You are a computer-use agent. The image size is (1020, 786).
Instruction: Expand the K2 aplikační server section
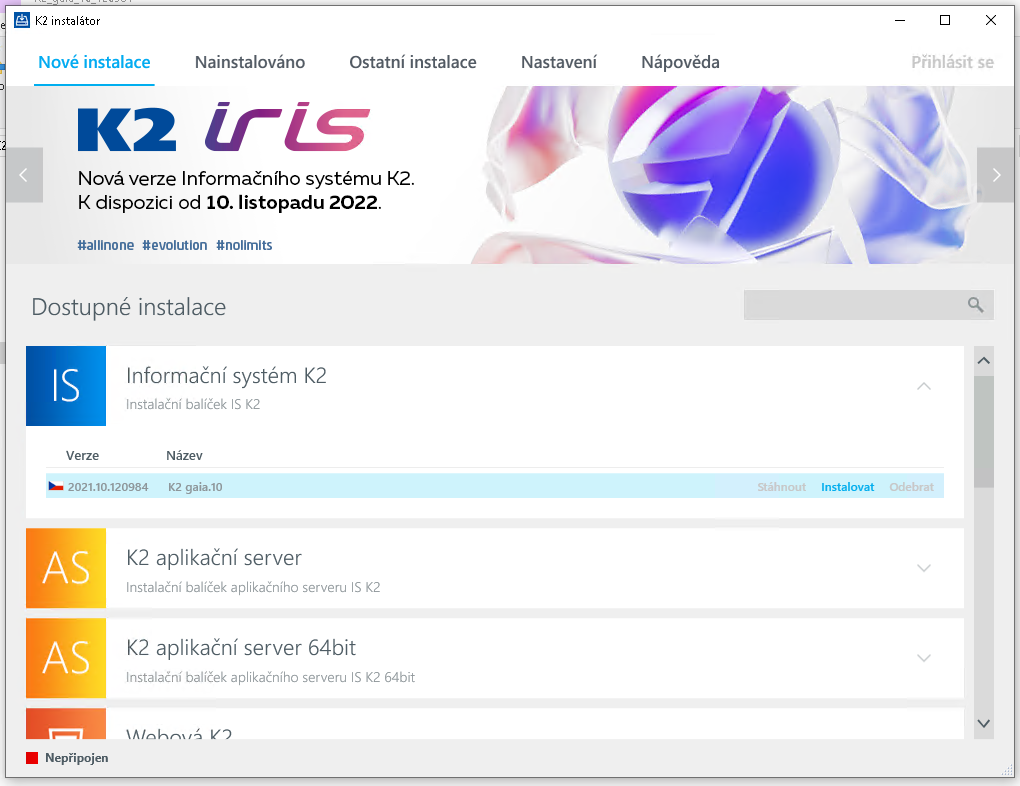(x=923, y=568)
